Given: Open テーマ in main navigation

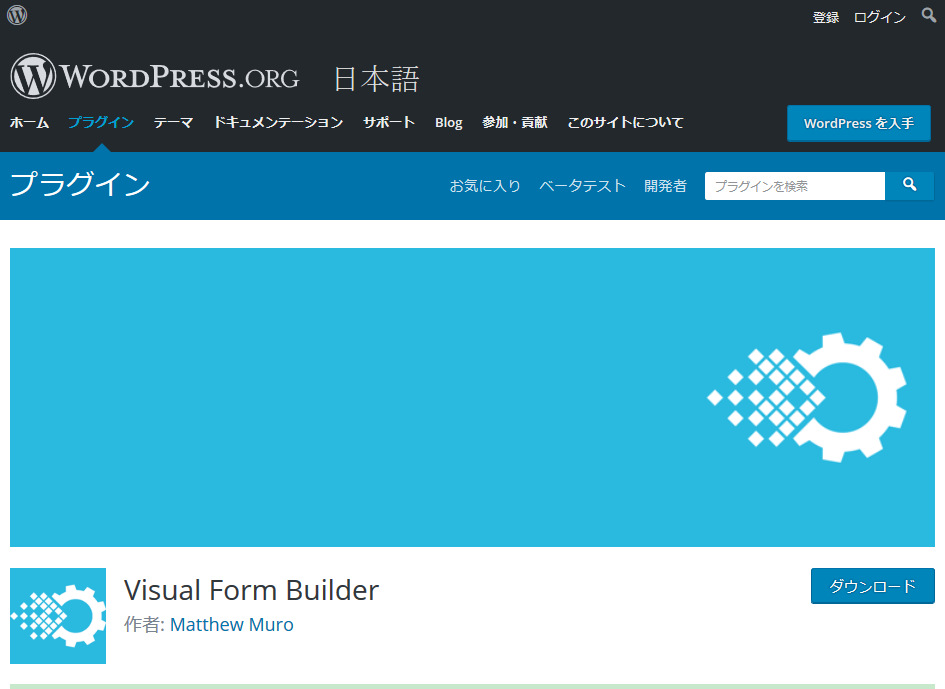Looking at the screenshot, I should pyautogui.click(x=174, y=122).
